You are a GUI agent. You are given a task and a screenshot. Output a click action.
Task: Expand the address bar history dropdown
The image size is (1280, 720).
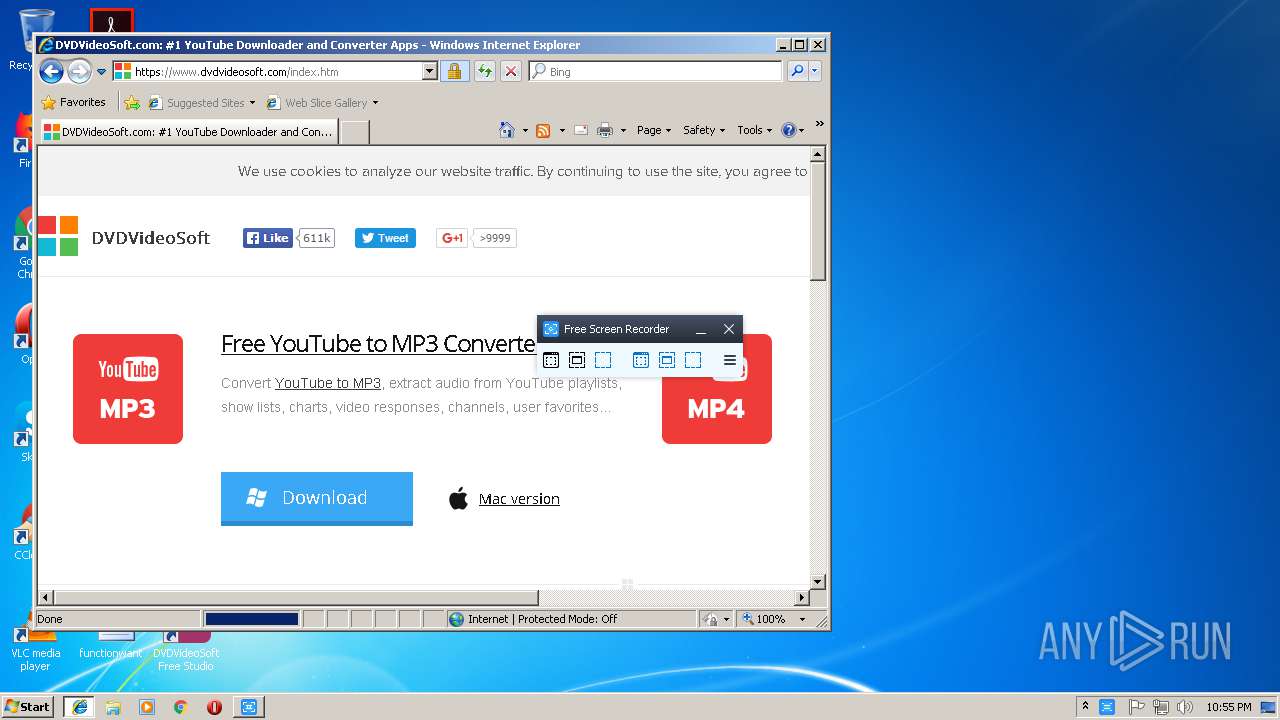click(430, 72)
